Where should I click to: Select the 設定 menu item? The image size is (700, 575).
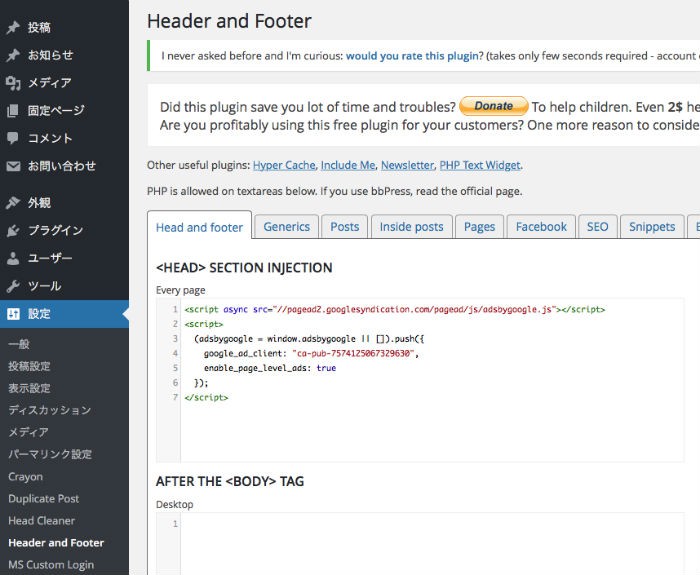(x=64, y=314)
